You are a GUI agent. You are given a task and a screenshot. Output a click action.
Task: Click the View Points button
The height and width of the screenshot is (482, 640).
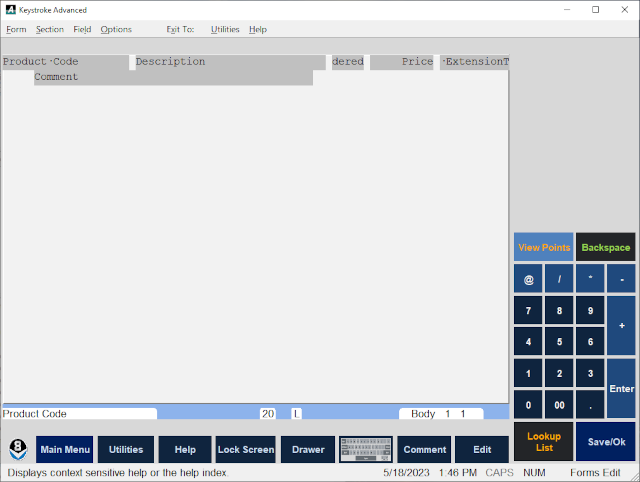544,247
